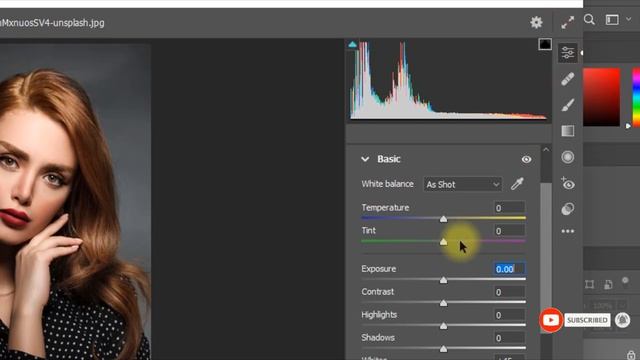
Task: Click the Exposure value field showing 0.00
Action: click(509, 269)
